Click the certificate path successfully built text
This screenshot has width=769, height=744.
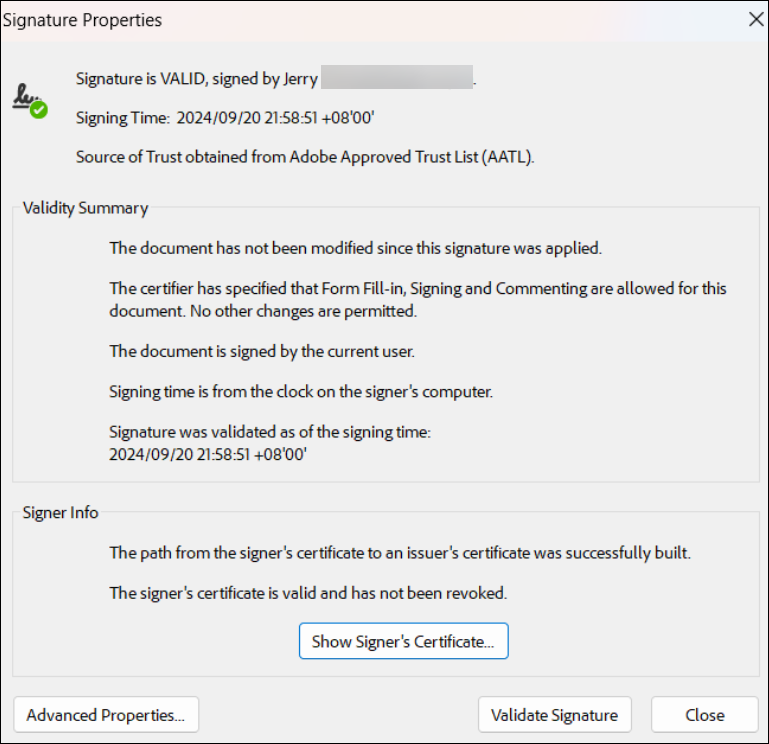click(399, 553)
